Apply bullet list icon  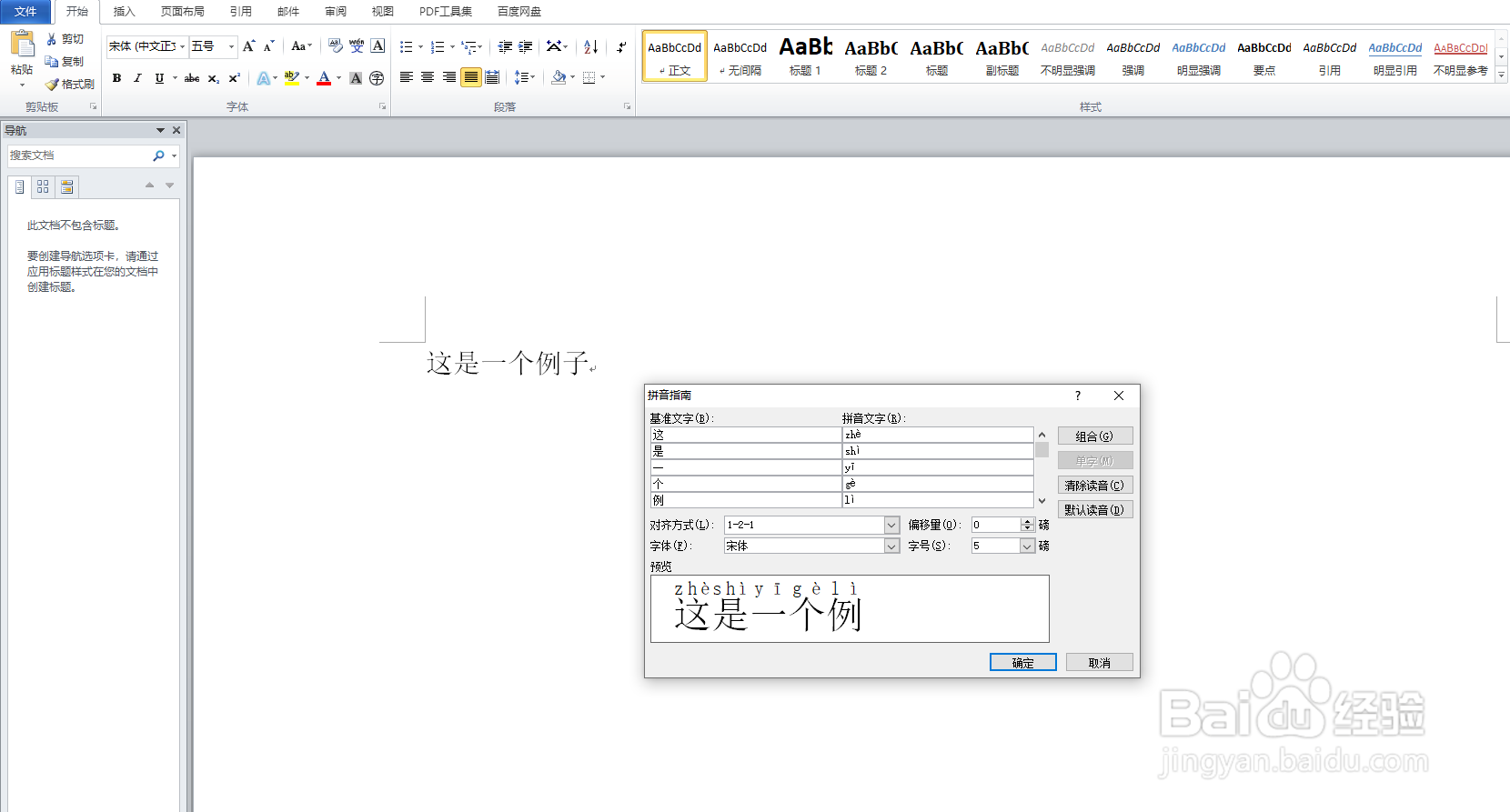pos(407,46)
